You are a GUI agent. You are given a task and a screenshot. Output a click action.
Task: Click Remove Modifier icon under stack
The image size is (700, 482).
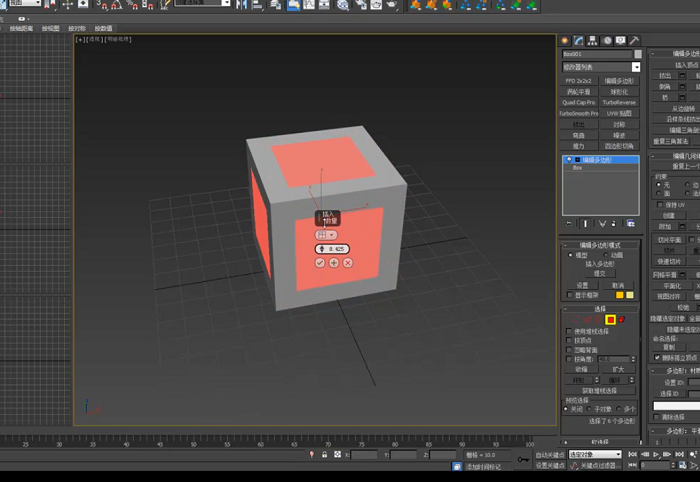tap(614, 224)
